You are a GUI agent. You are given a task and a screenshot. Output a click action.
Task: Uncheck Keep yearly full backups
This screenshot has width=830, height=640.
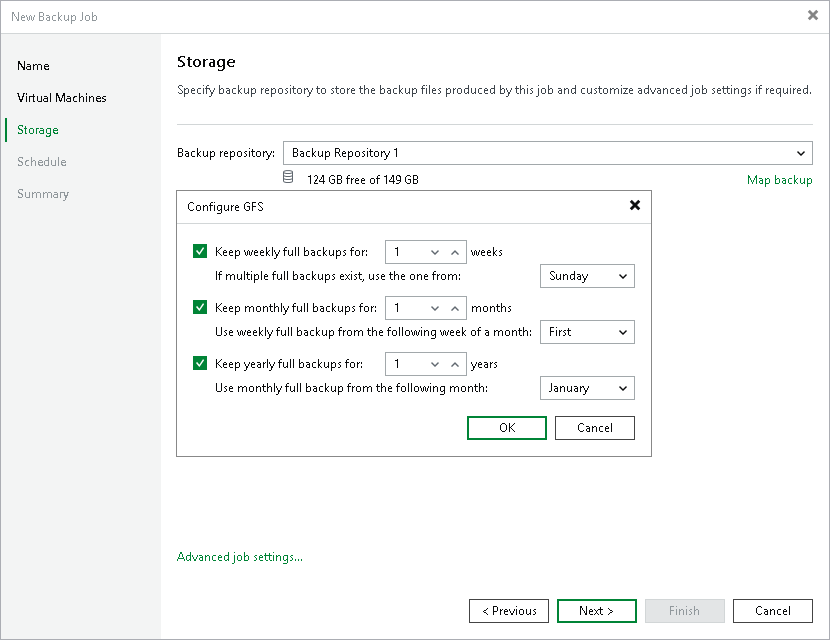[200, 363]
